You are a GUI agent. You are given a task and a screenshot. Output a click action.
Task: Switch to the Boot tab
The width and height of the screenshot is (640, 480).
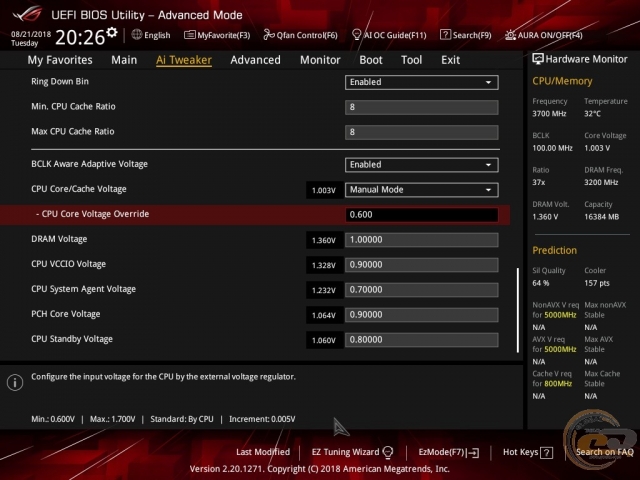click(371, 60)
